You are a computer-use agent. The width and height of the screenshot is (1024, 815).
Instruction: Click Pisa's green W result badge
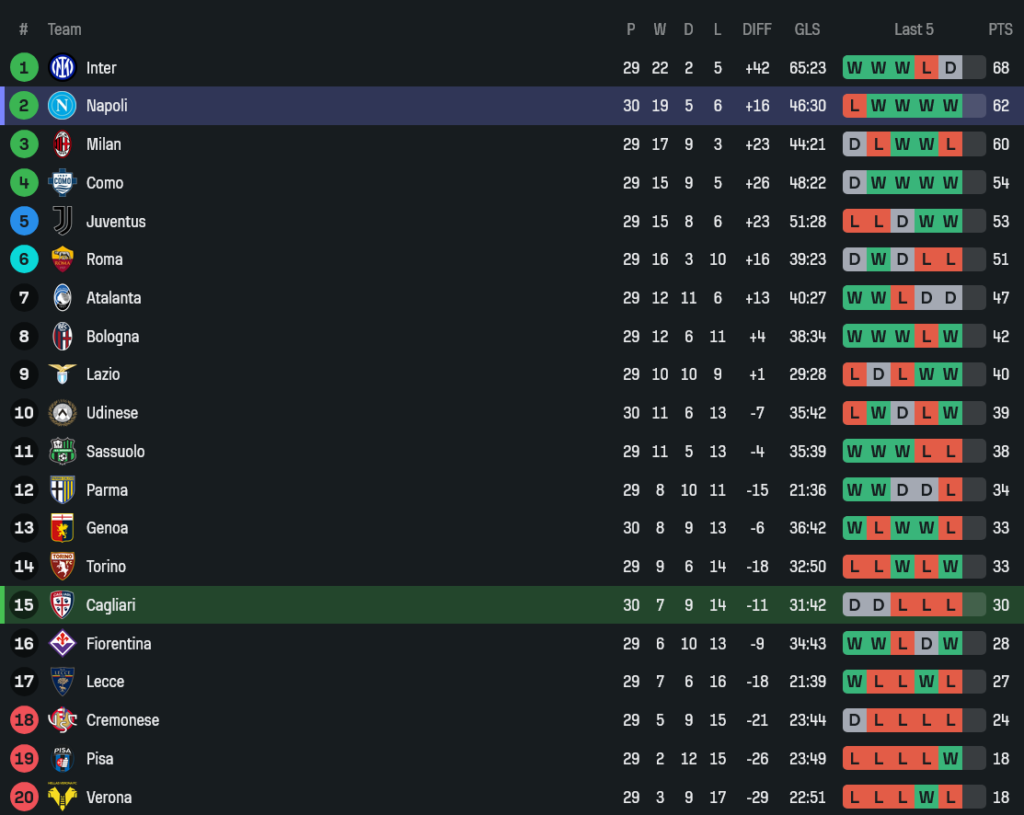pyautogui.click(x=950, y=759)
